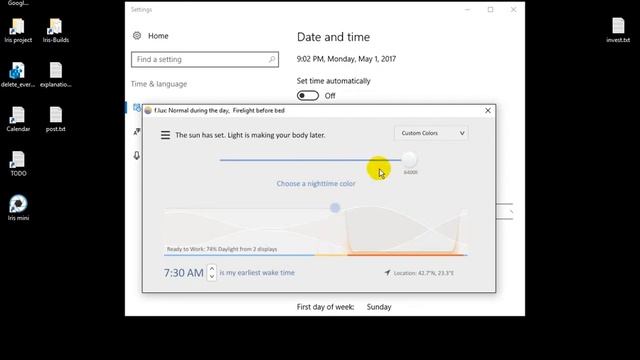The image size is (640, 360).
Task: Toggle Set time automatically switch
Action: point(308,96)
